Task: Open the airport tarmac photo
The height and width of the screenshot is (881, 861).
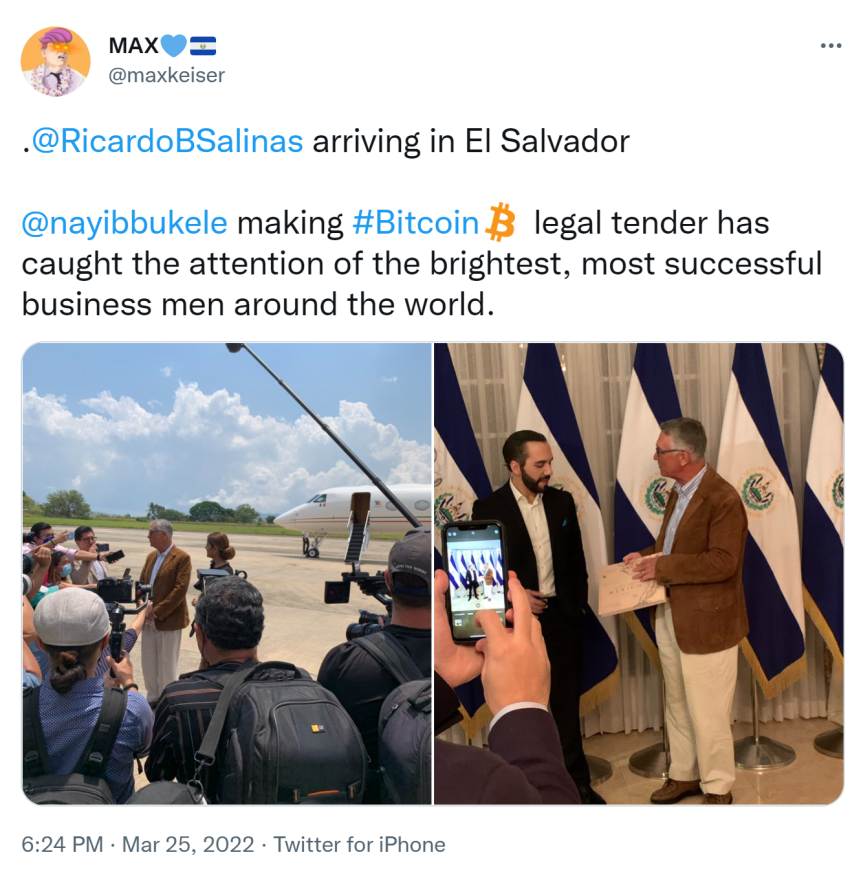Action: (x=226, y=574)
